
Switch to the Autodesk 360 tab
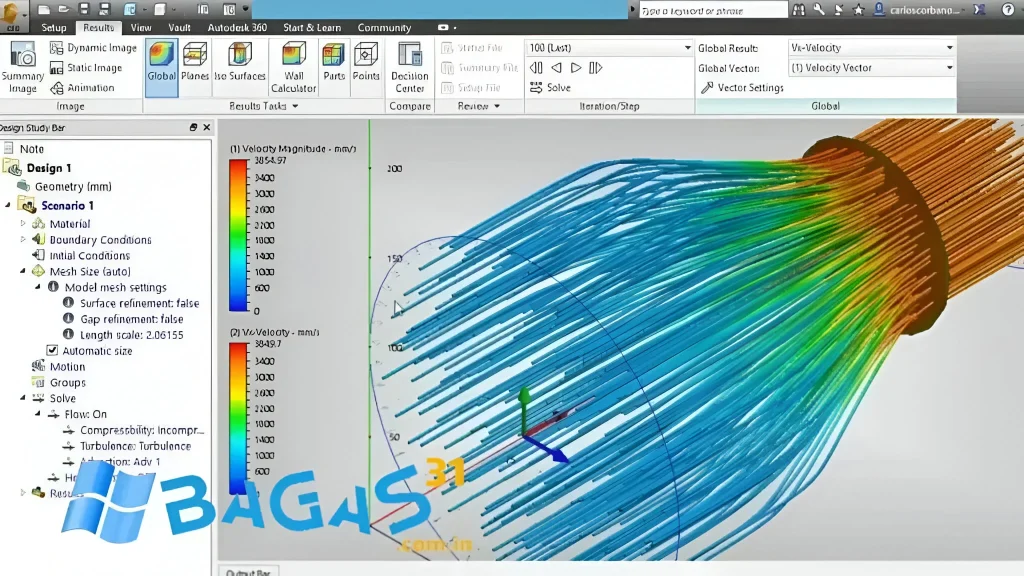237,27
